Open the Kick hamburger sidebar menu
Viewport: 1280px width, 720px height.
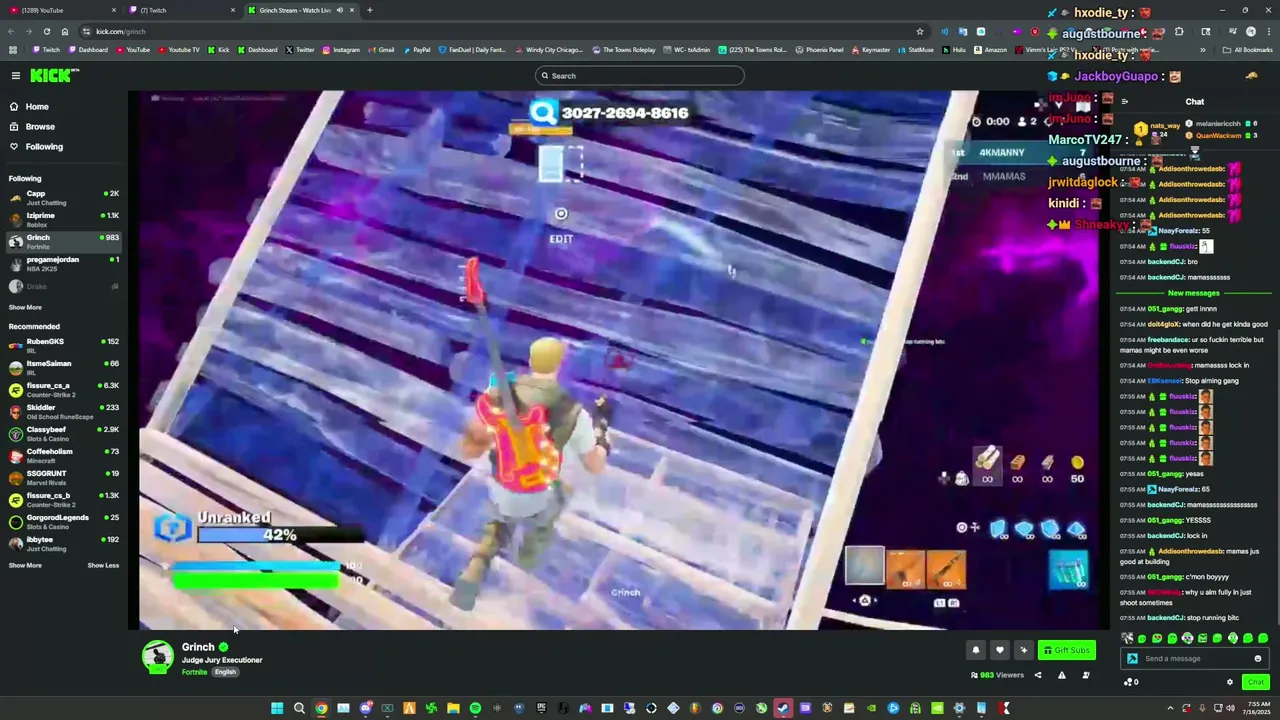(x=16, y=76)
